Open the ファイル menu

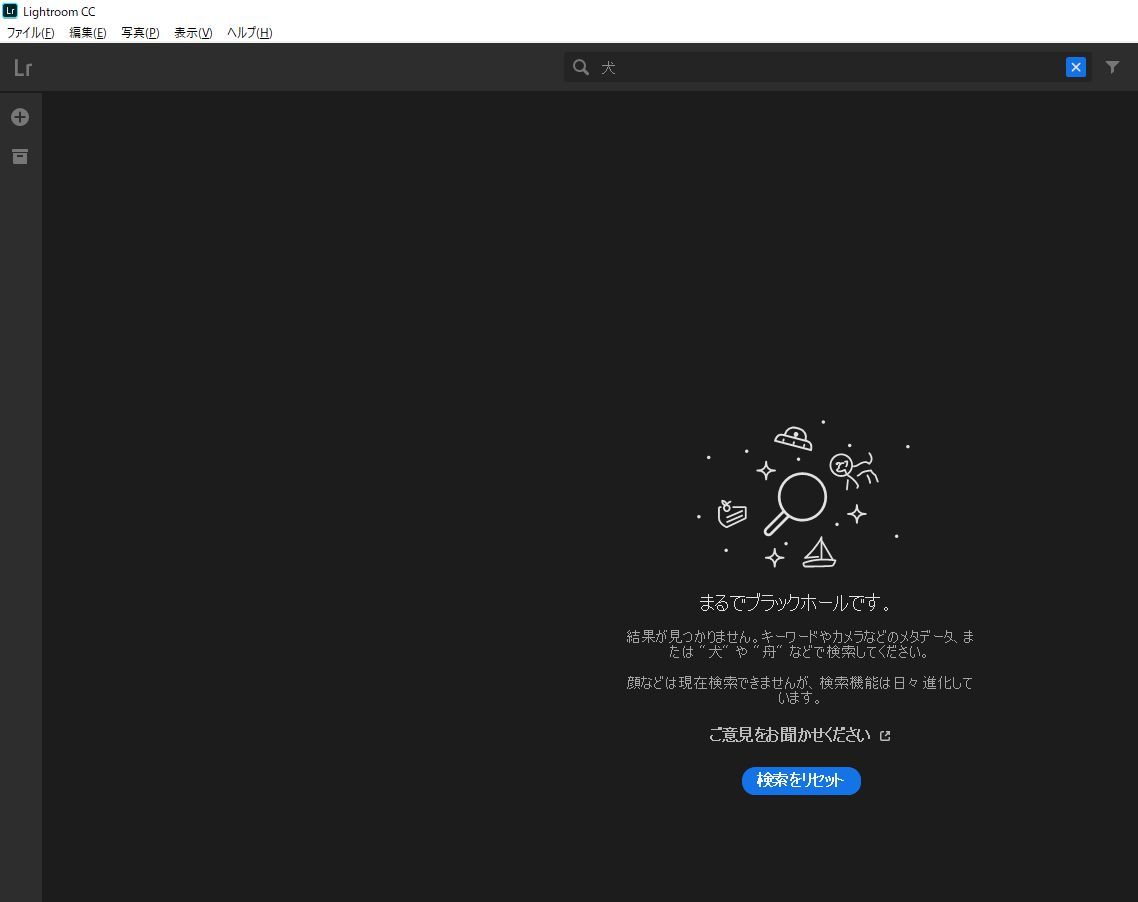[x=30, y=32]
